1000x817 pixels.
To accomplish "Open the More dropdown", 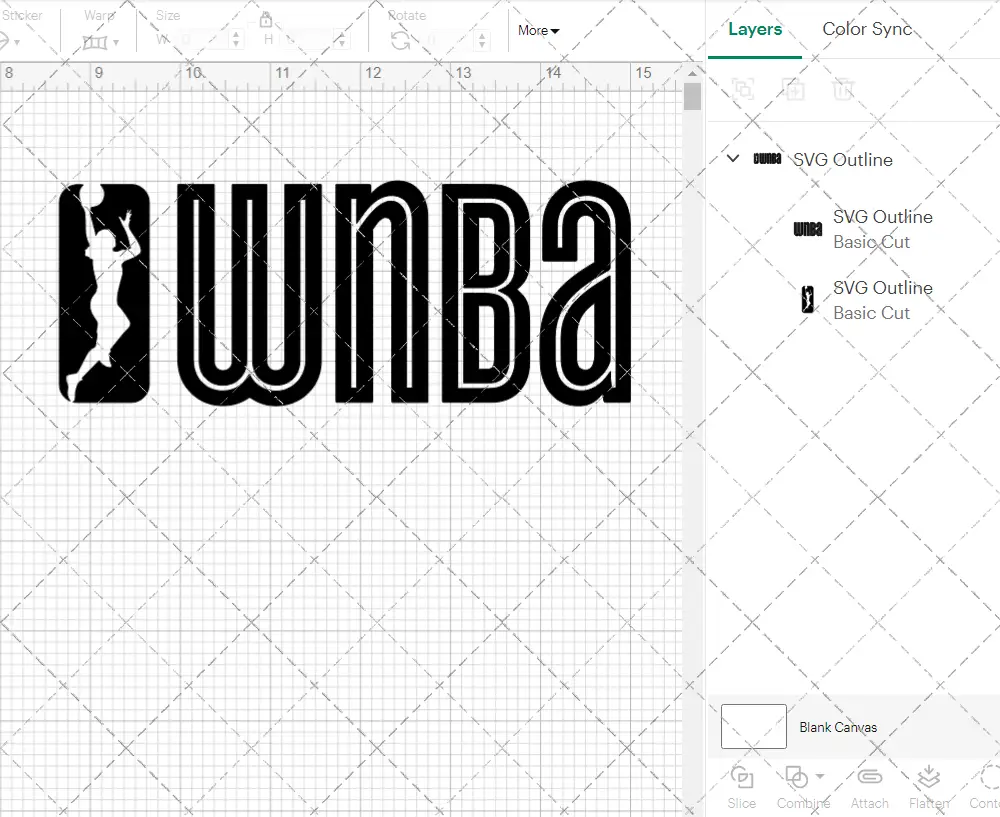I will click(538, 31).
